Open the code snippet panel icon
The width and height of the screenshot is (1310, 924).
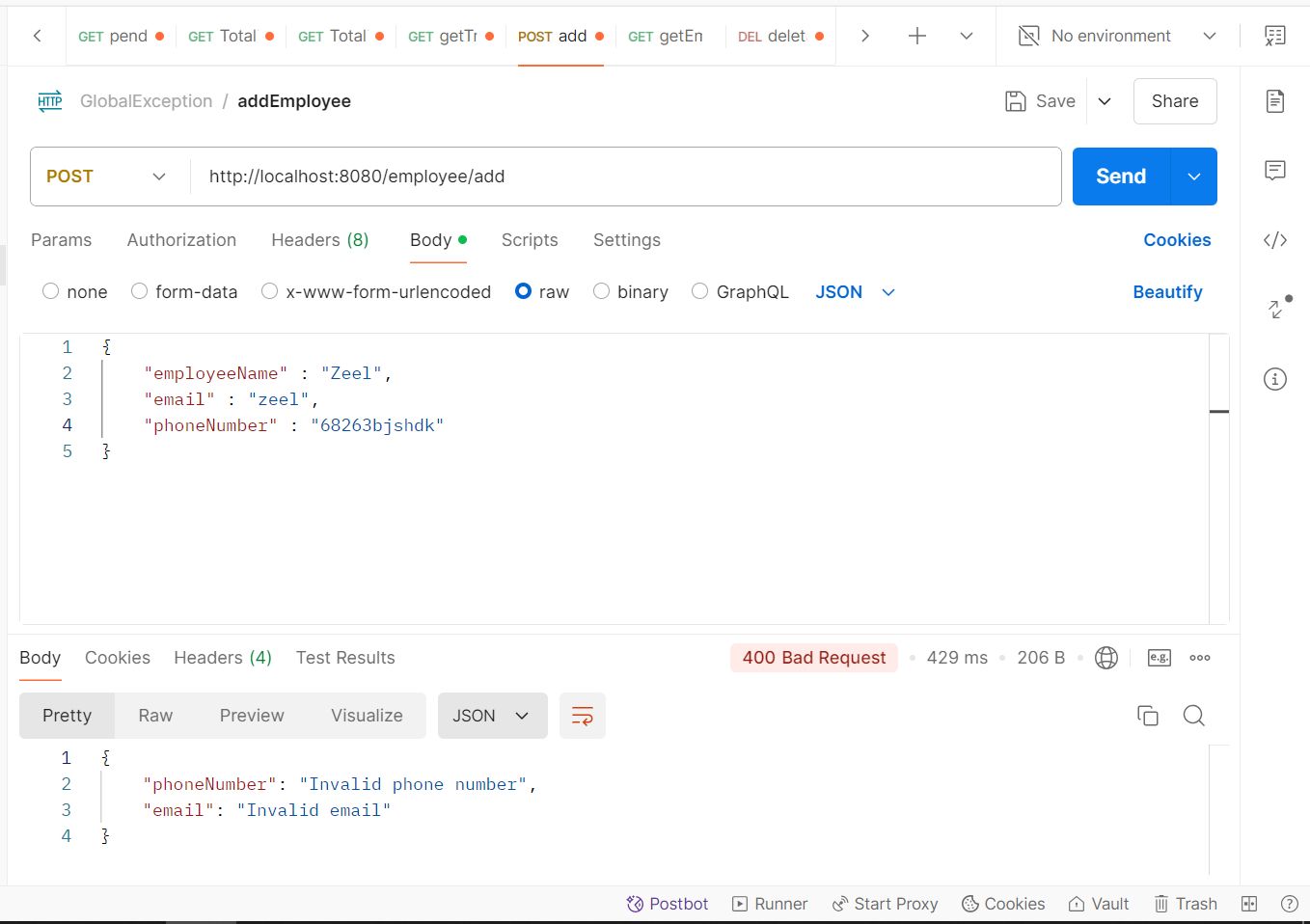[x=1275, y=240]
